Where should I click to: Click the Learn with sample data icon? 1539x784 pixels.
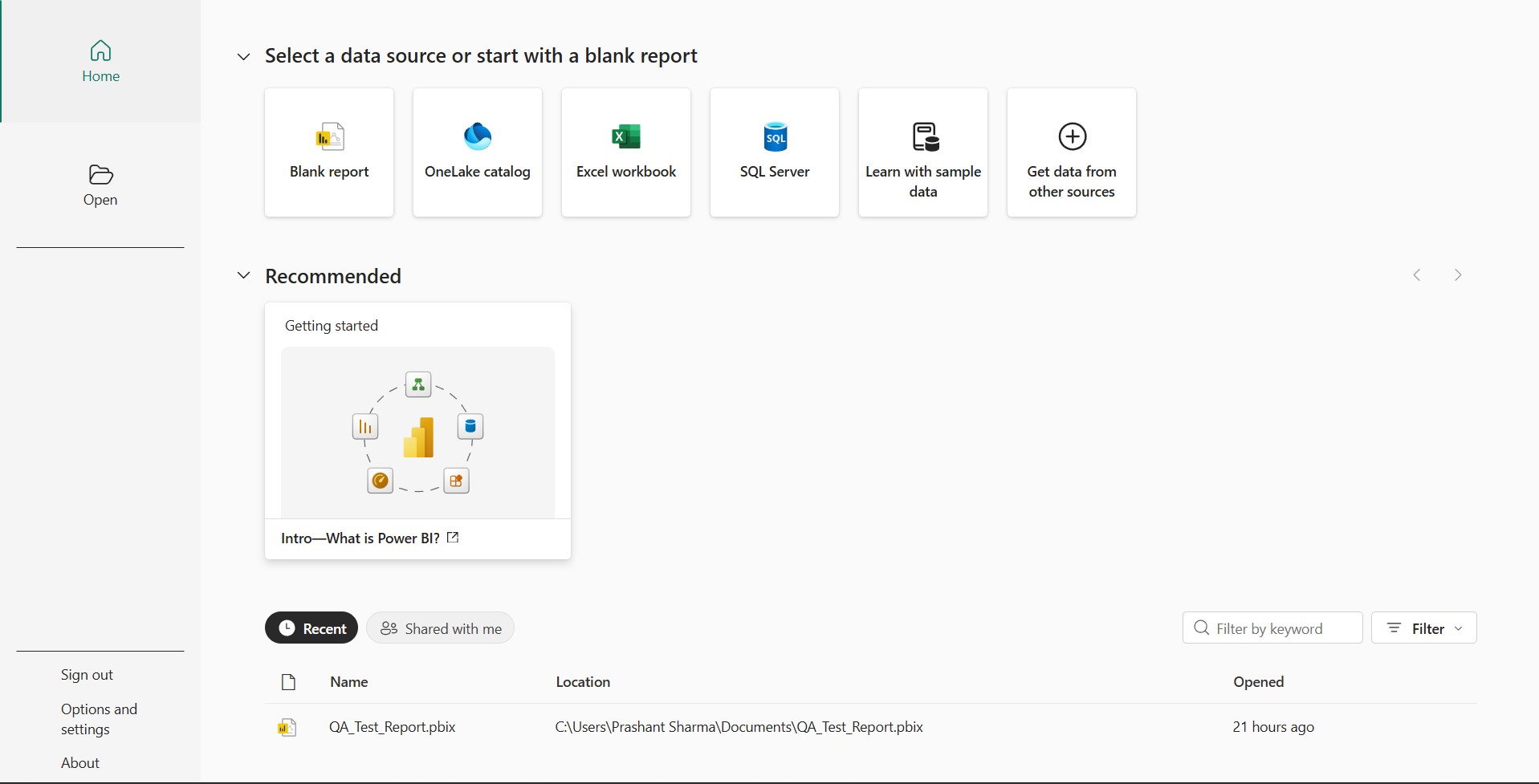924,136
